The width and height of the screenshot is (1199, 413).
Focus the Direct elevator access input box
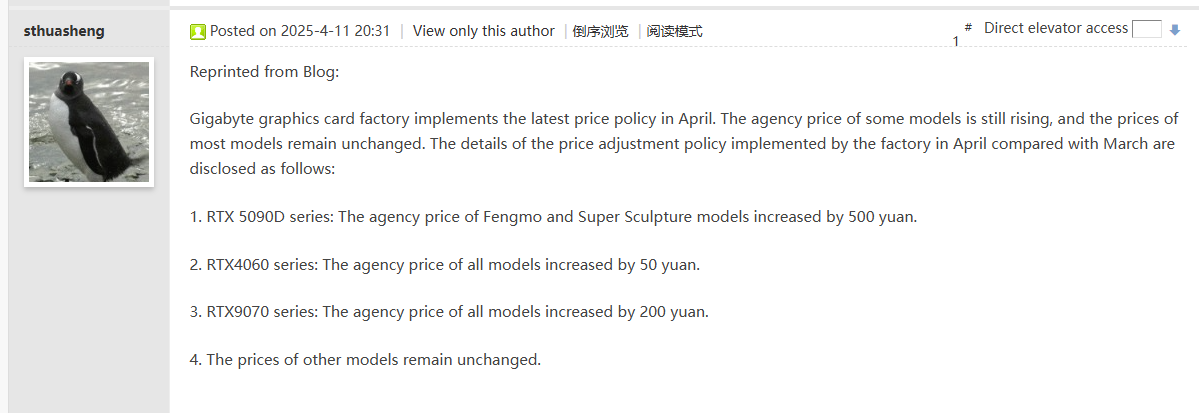coord(1146,29)
